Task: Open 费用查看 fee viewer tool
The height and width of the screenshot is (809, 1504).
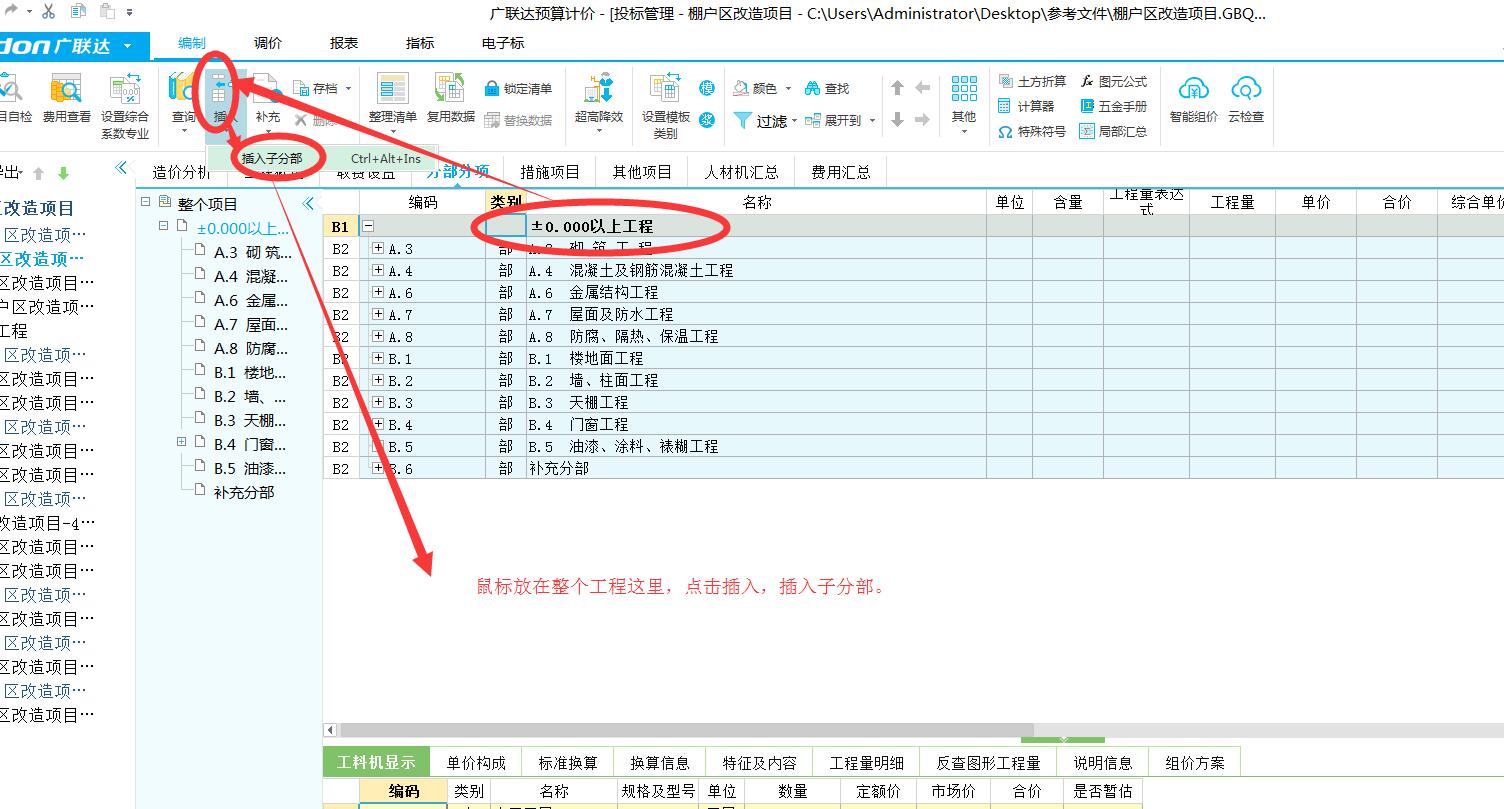Action: pyautogui.click(x=66, y=99)
